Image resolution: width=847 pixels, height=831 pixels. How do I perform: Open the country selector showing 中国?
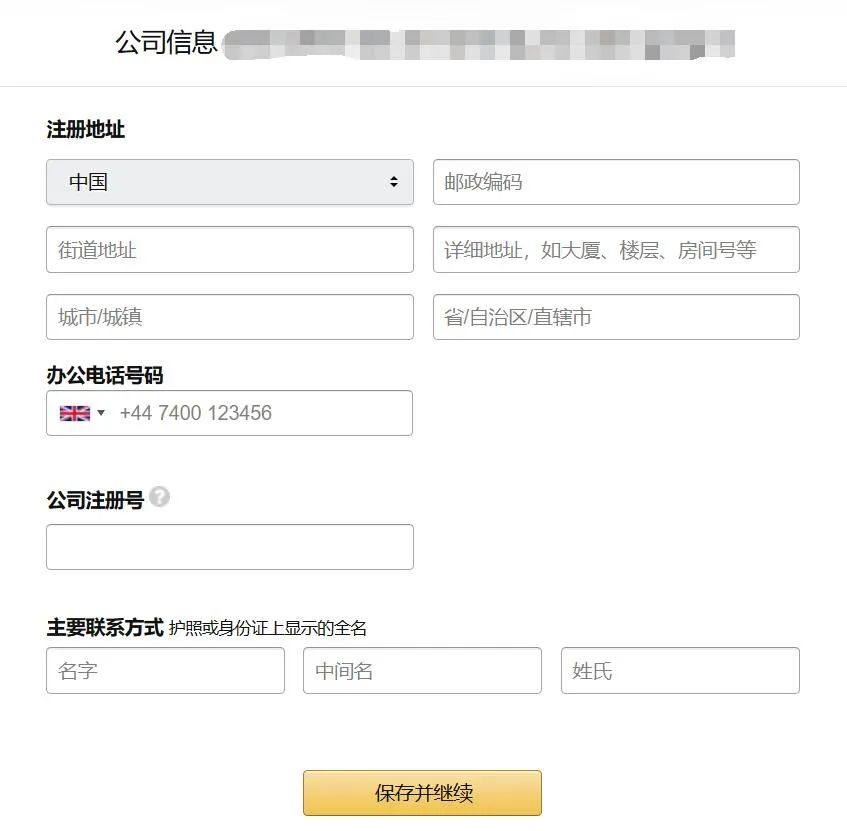click(x=230, y=182)
